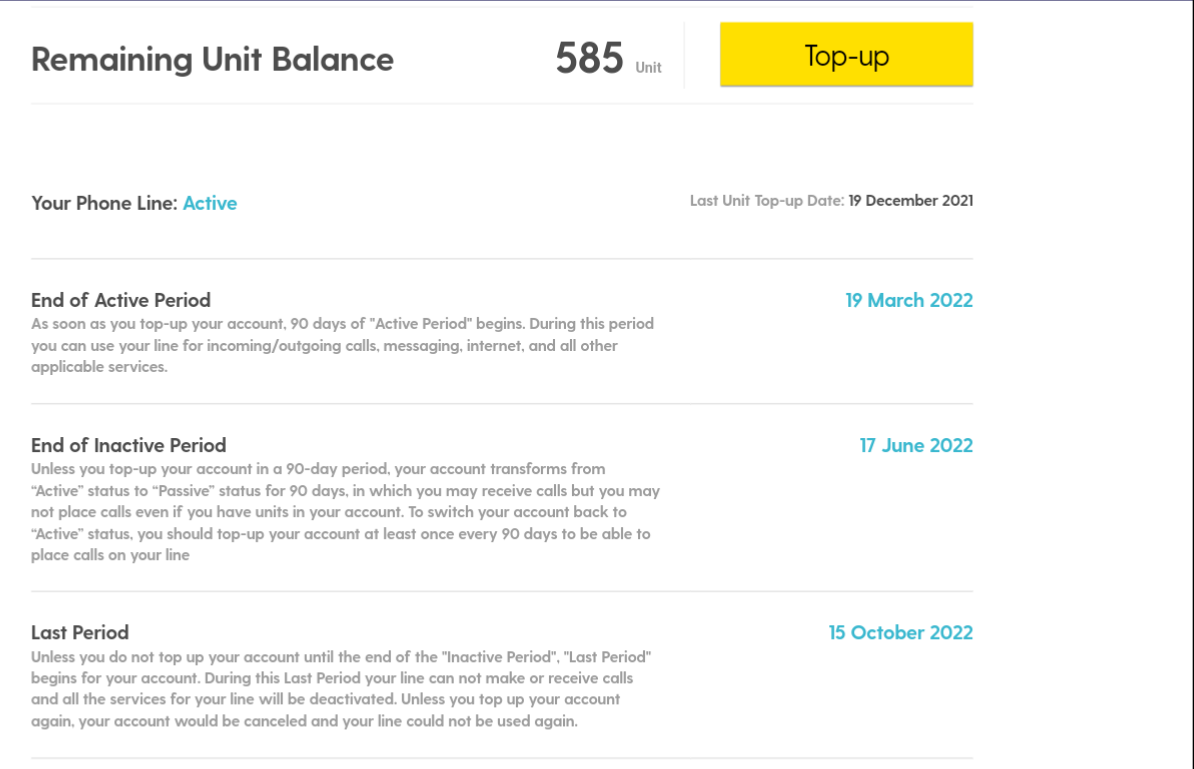Screen dimensions: 1194x769
Task: Click the Remaining Unit Balance heading
Action: pos(212,59)
